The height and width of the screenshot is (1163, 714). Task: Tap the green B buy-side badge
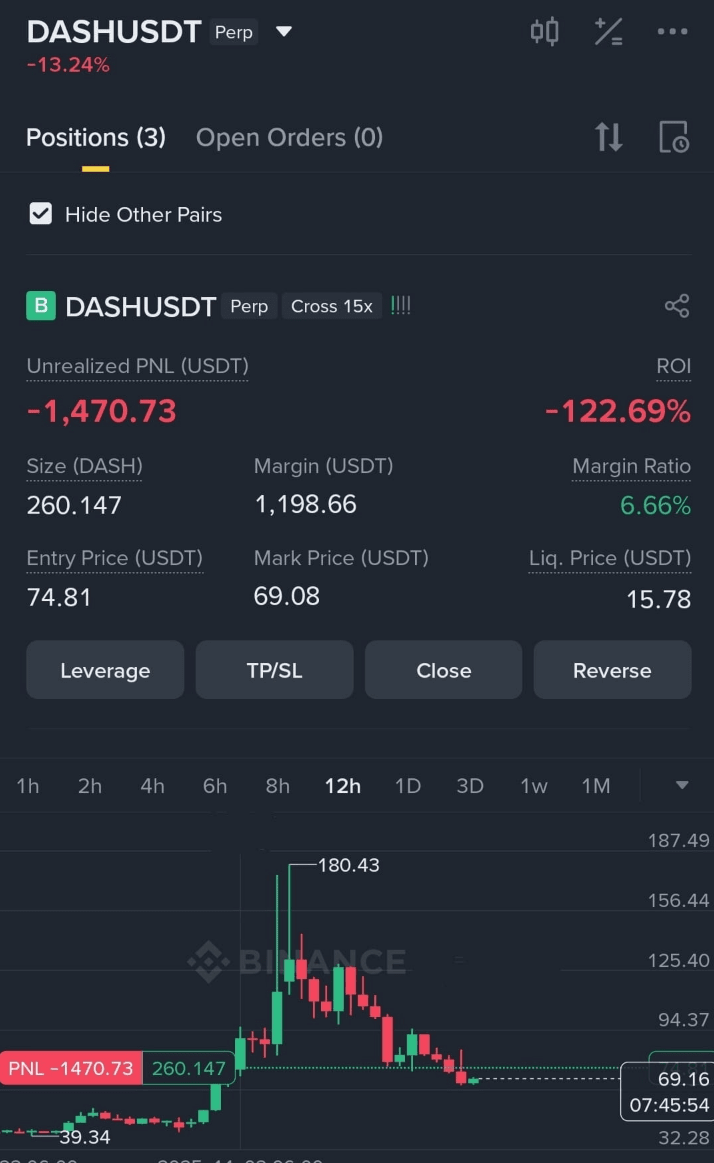[41, 306]
